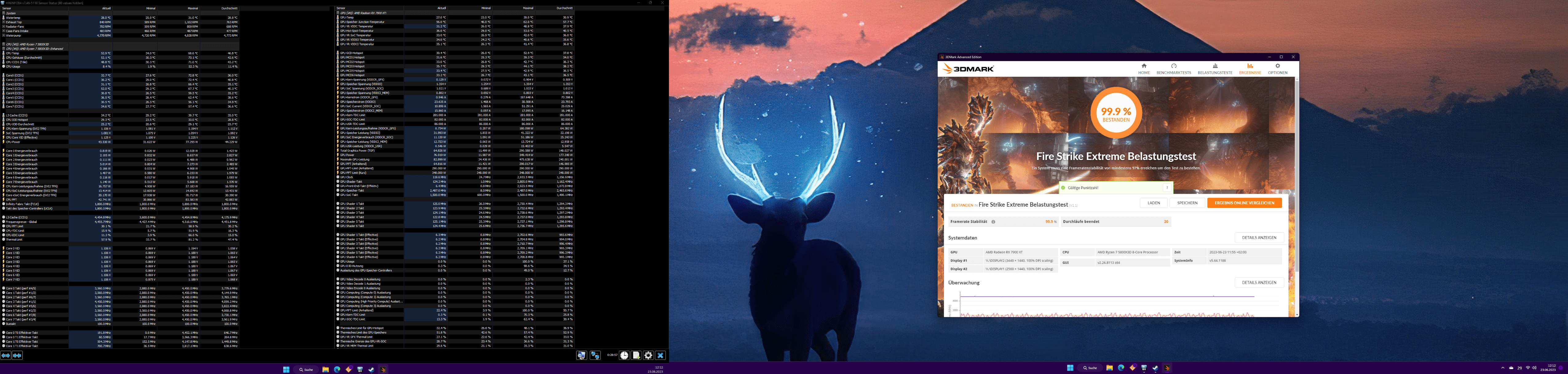Open File Explorer from the taskbar below HWiNFO

tap(326, 370)
